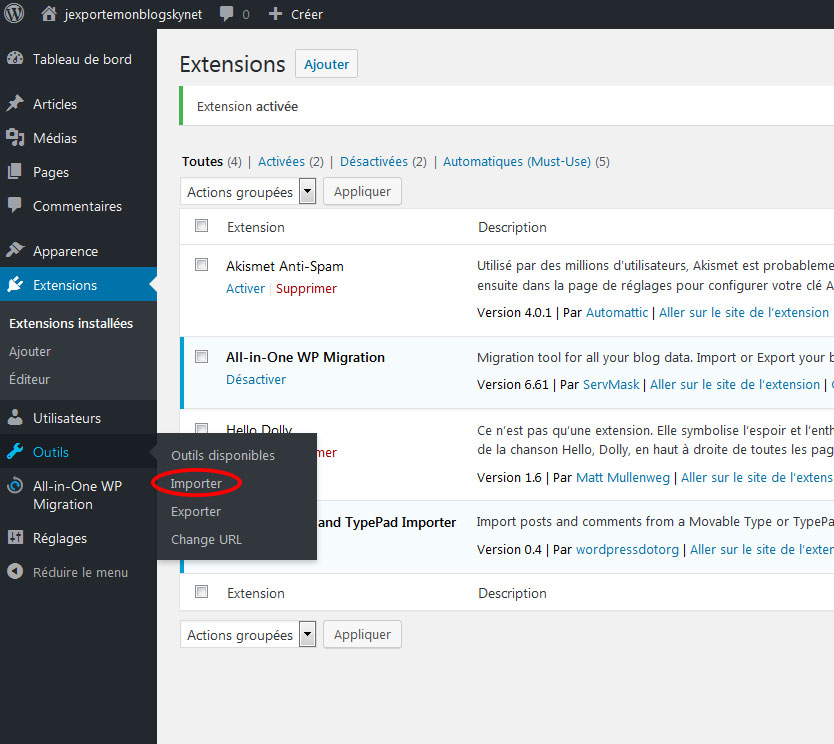Open the bottom Actions groupées dropdown
Viewport: 834px width, 744px height.
point(248,634)
